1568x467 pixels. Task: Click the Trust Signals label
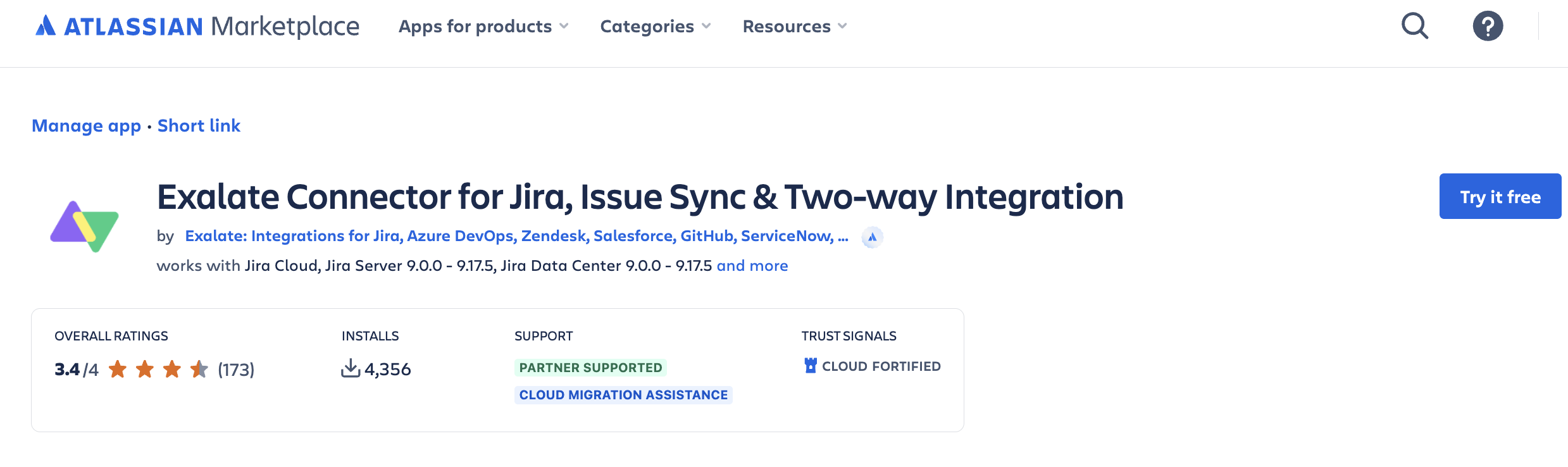click(849, 336)
